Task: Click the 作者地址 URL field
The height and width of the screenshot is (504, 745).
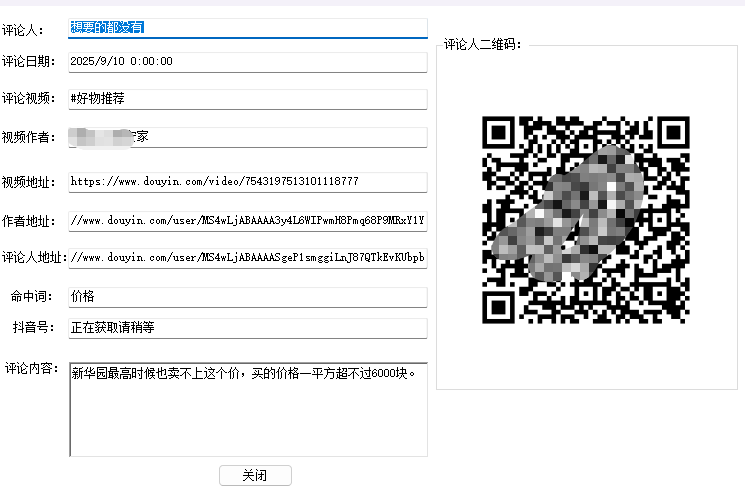Action: click(248, 221)
